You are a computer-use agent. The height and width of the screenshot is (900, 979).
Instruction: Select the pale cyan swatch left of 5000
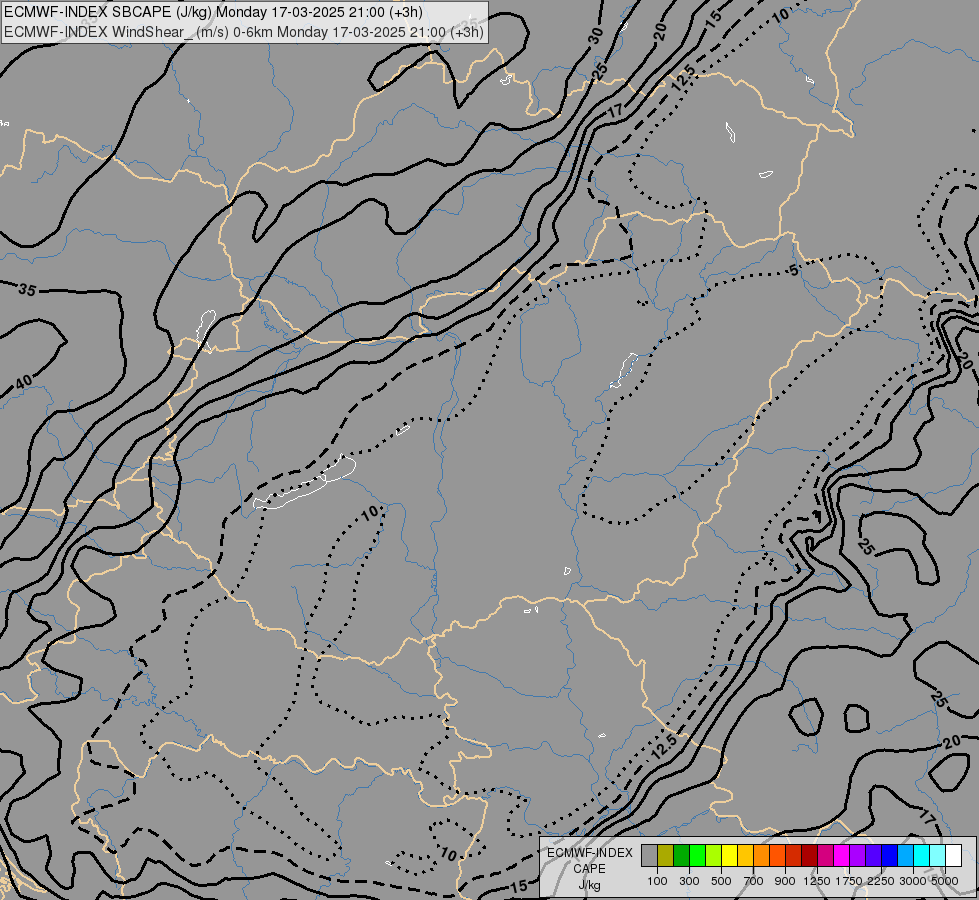pyautogui.click(x=937, y=855)
